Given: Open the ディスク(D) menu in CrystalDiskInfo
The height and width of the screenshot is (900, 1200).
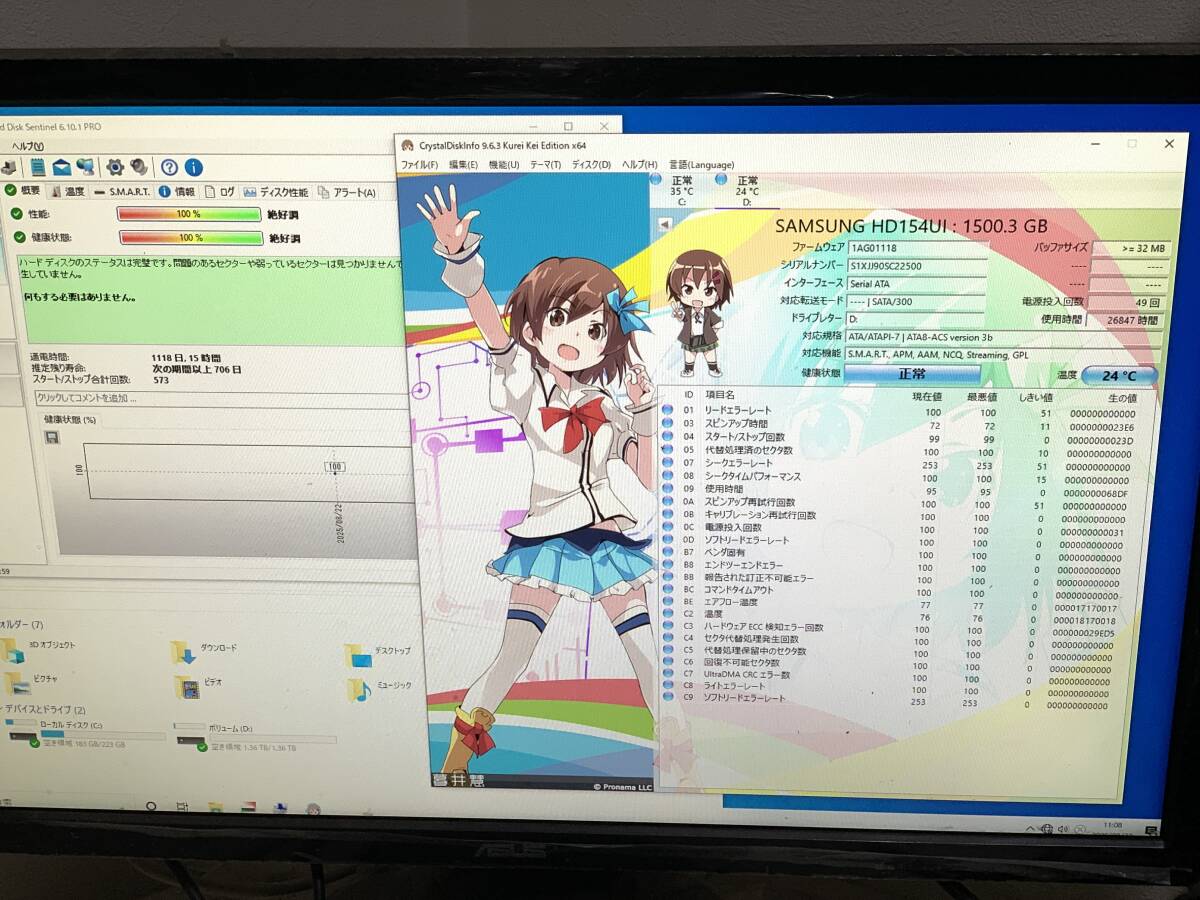Looking at the screenshot, I should coord(591,164).
